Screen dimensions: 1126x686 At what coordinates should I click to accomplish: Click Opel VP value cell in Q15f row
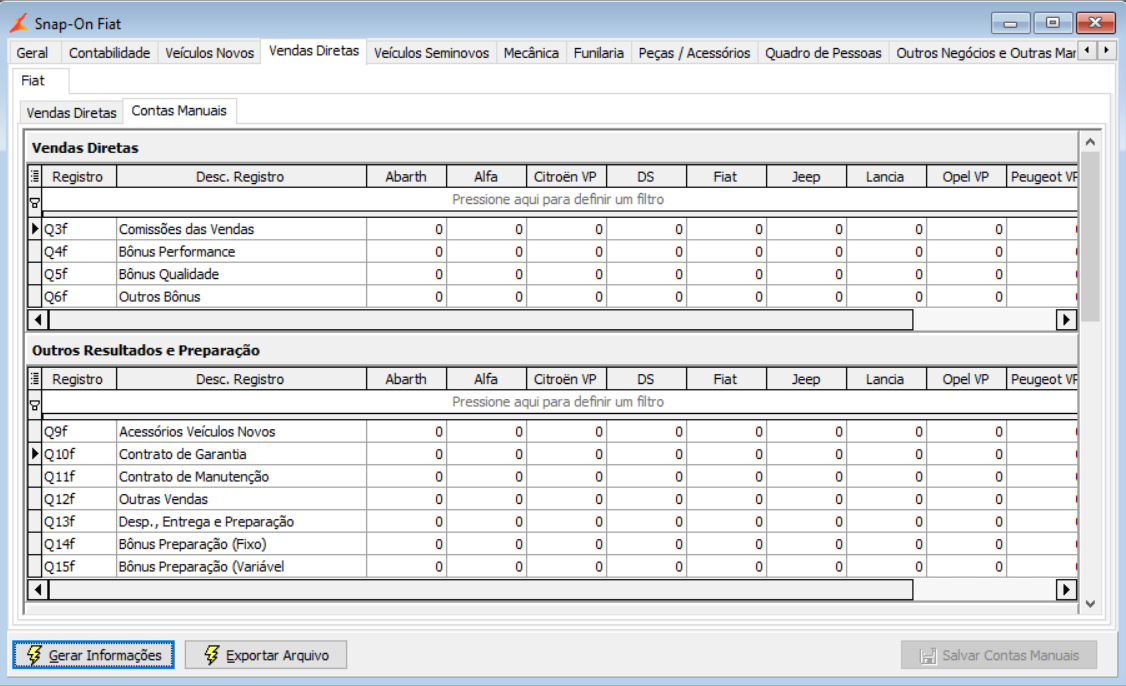(967, 567)
